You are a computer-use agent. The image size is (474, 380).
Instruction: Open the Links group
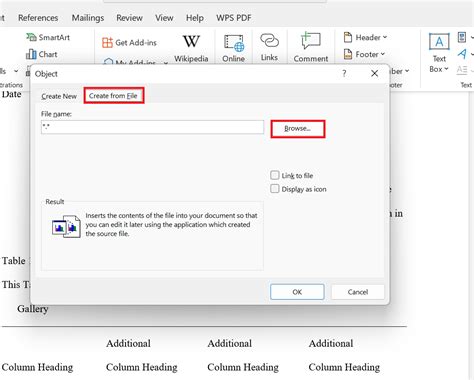269,47
